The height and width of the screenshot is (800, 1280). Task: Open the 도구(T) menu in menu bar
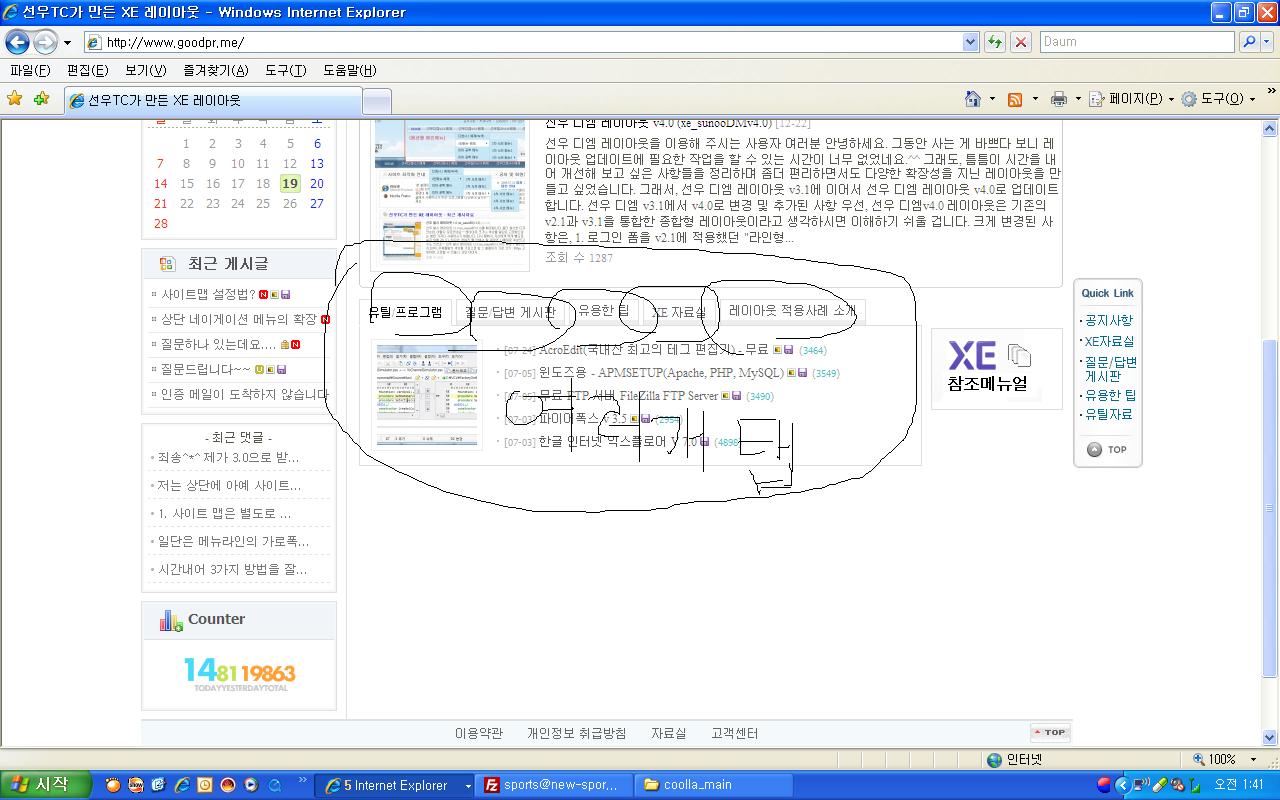[285, 70]
